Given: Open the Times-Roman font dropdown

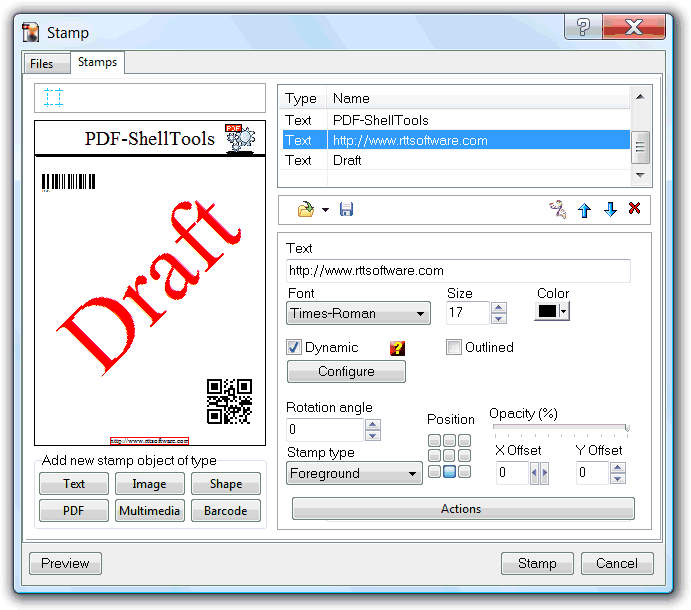Looking at the screenshot, I should click(x=358, y=313).
